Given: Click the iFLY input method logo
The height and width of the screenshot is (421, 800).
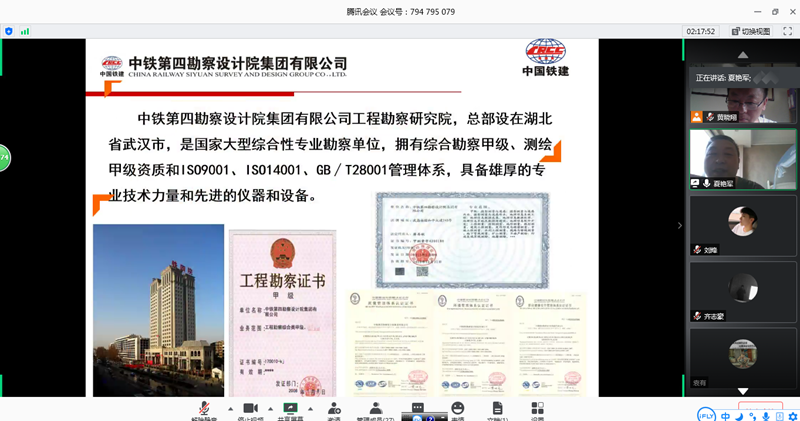Looking at the screenshot, I should tap(706, 415).
